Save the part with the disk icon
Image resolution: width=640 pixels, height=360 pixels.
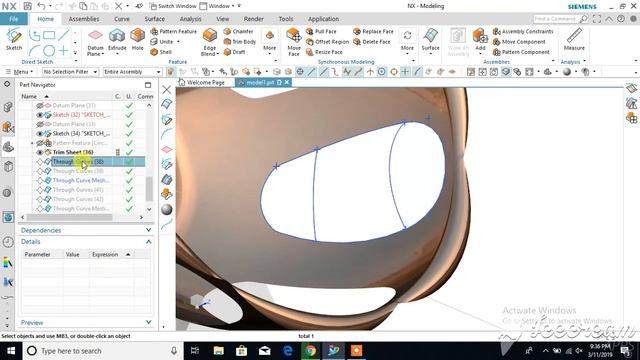27,6
